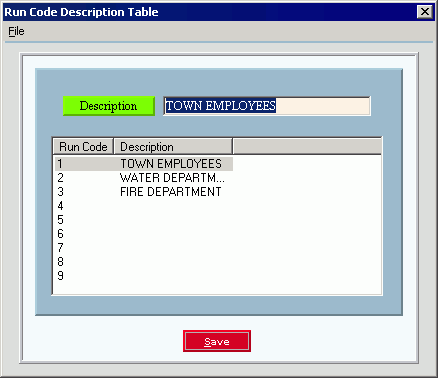438x378 pixels.
Task: Click run code number 1
Action: click(60, 164)
